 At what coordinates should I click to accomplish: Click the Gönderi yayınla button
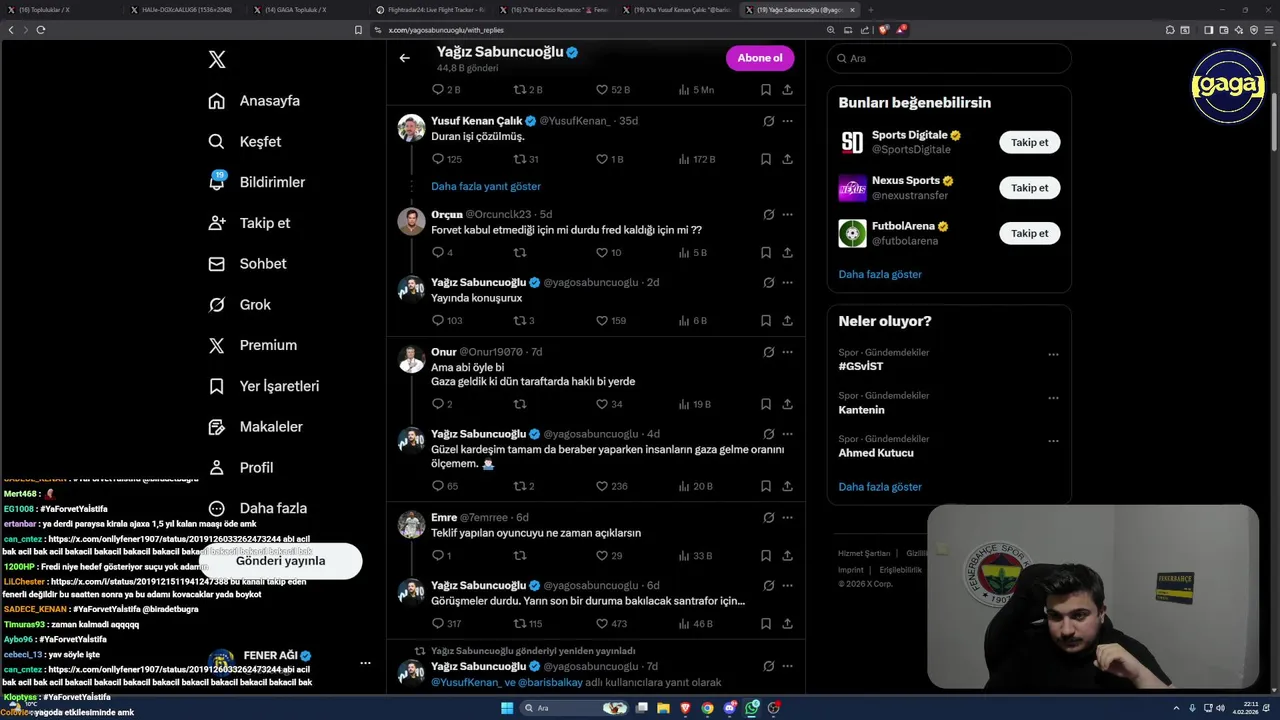click(x=280, y=561)
